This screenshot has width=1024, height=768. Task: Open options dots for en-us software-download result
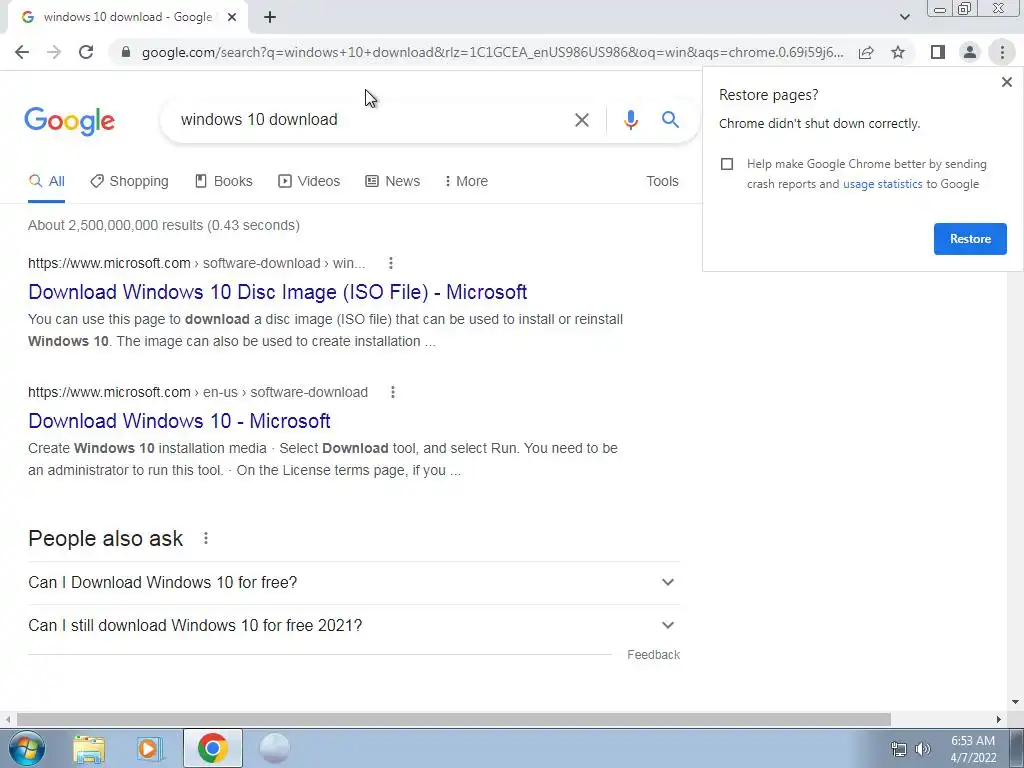[392, 392]
